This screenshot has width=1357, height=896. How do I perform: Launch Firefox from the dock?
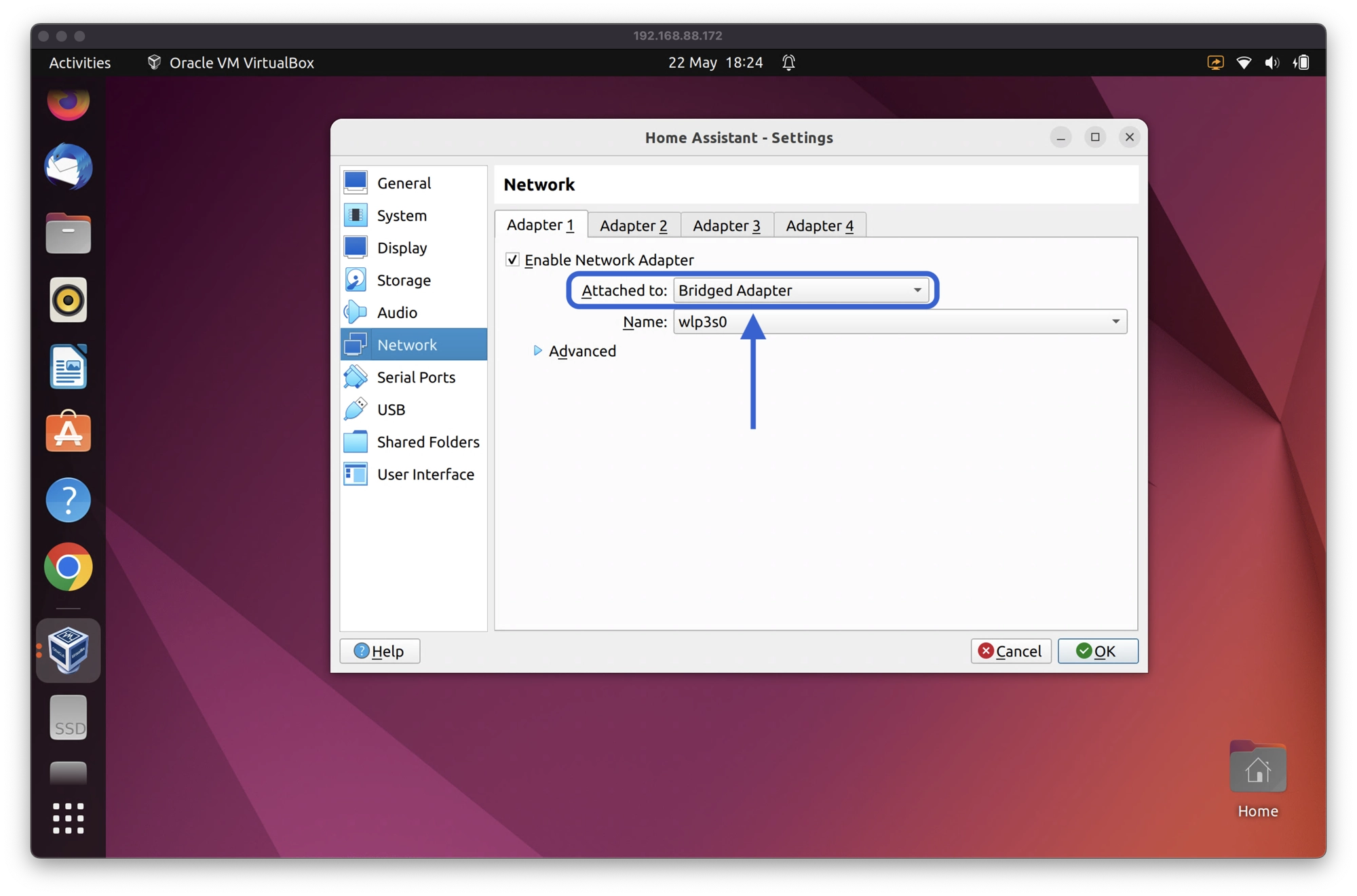tap(69, 103)
